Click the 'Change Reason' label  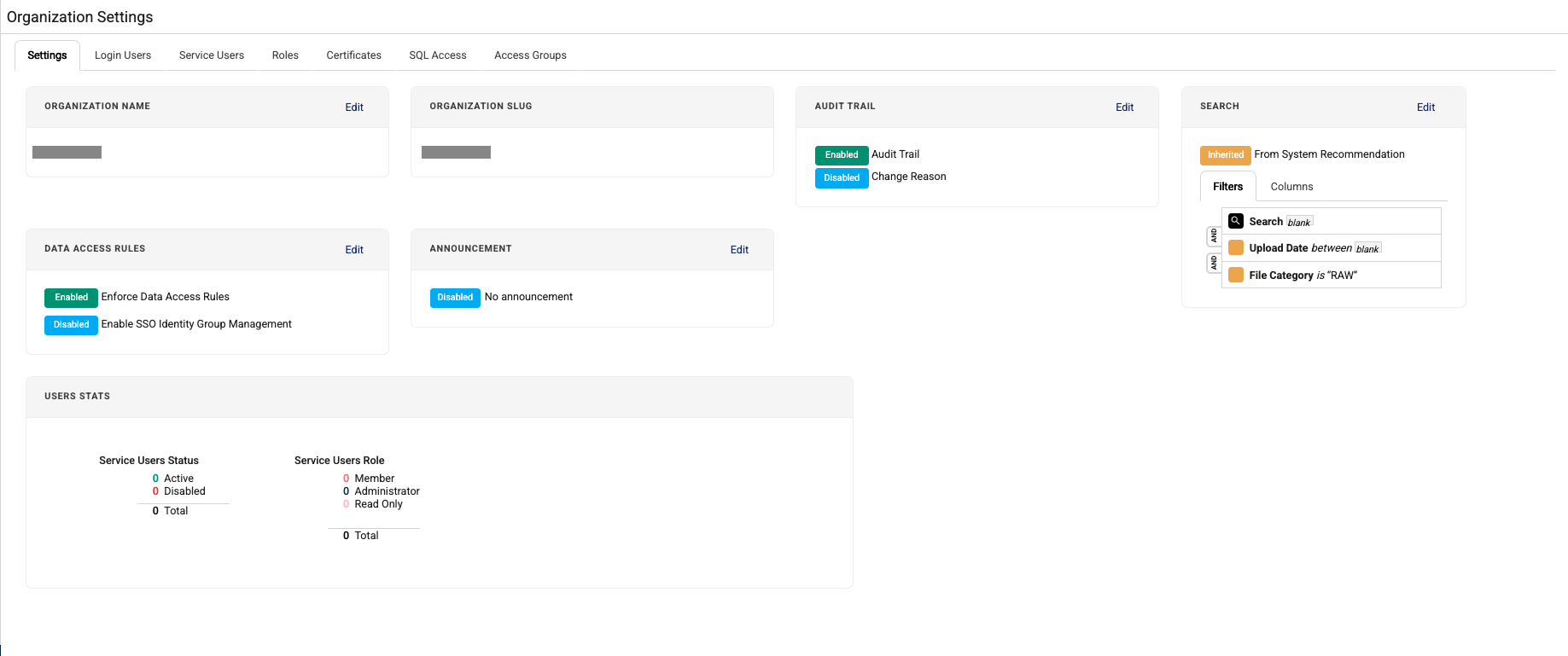908,177
